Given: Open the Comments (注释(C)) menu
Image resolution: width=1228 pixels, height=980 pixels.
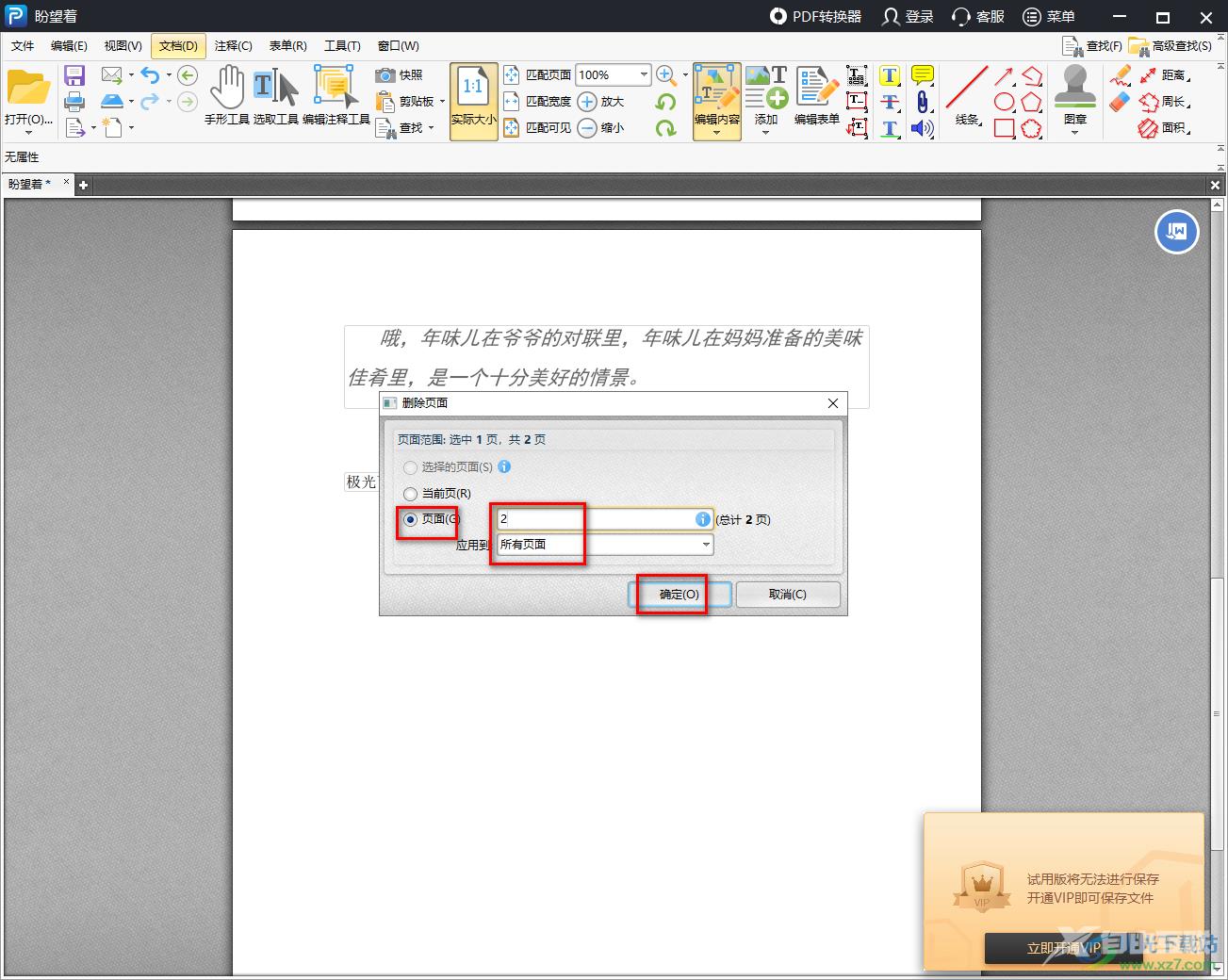Looking at the screenshot, I should click(233, 45).
